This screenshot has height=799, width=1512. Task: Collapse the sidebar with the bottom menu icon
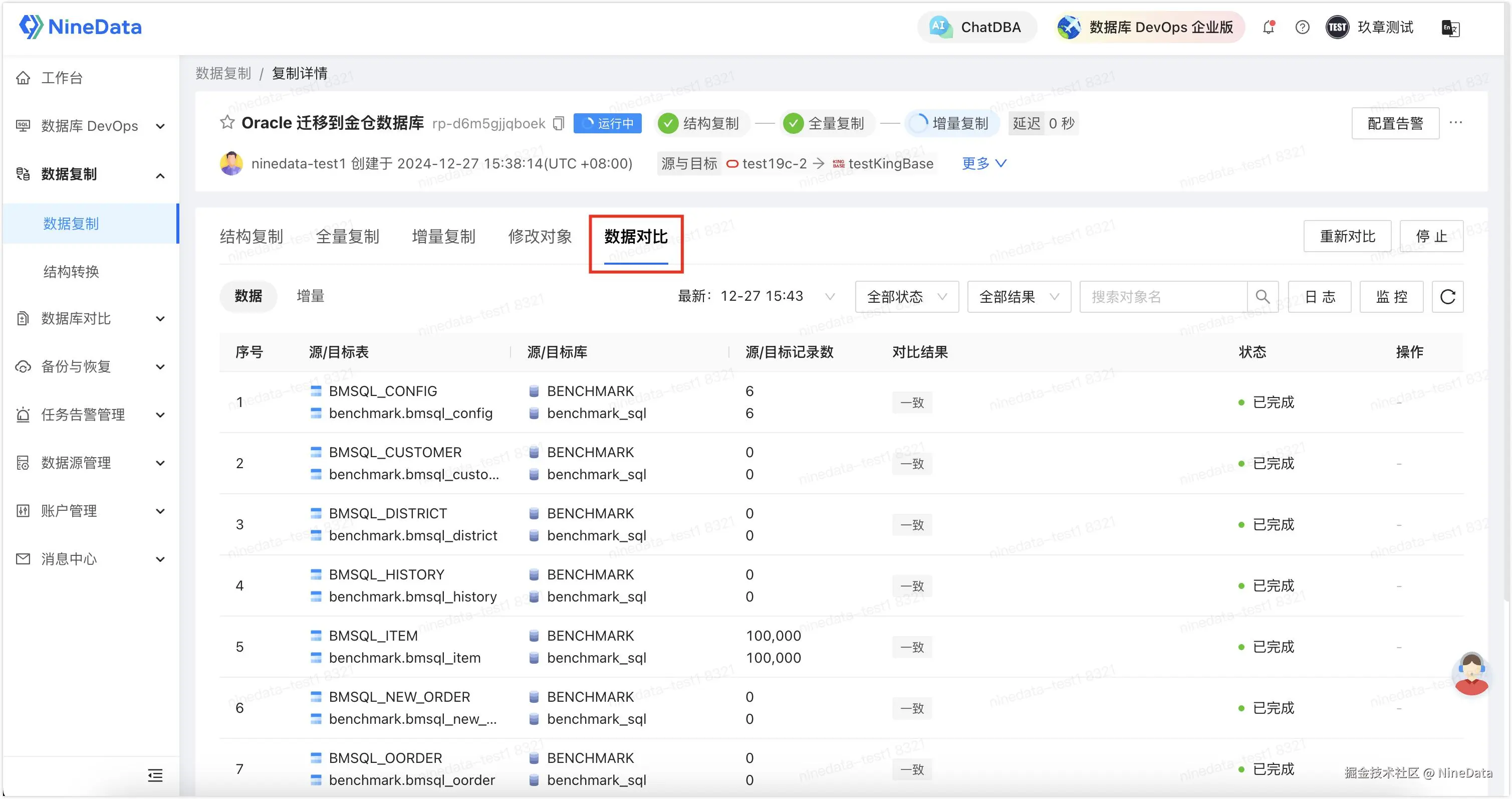155,775
